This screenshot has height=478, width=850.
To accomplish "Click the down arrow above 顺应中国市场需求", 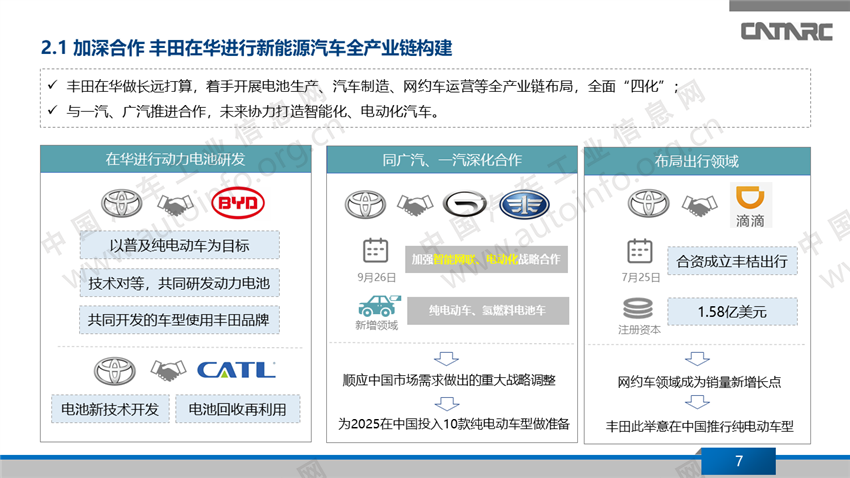I will tap(447, 358).
